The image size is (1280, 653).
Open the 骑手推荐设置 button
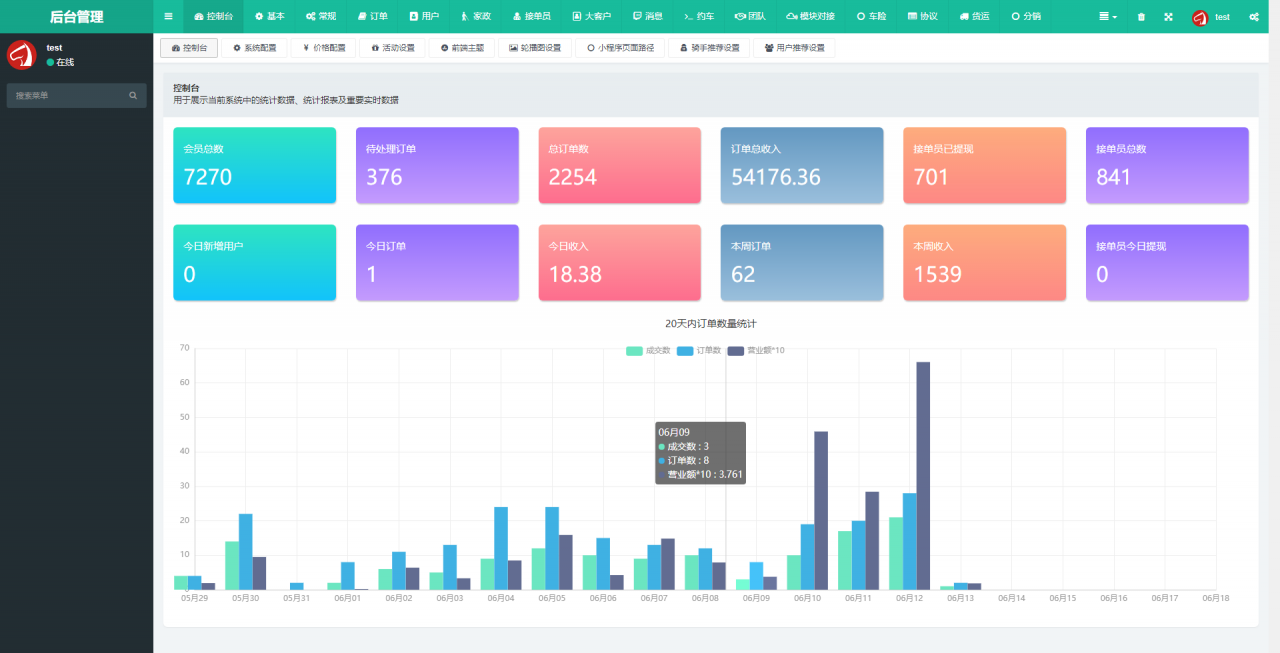pos(710,48)
